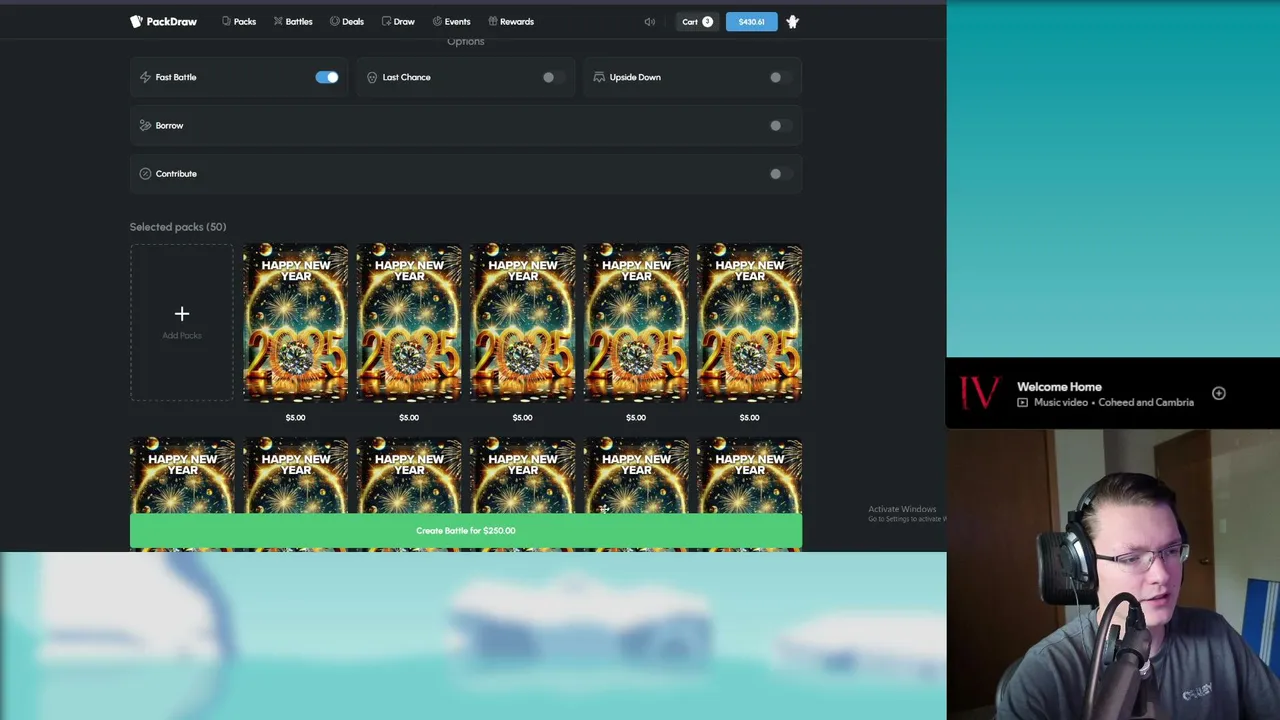The height and width of the screenshot is (720, 1280).
Task: Click the PackDraw logo
Action: [164, 21]
